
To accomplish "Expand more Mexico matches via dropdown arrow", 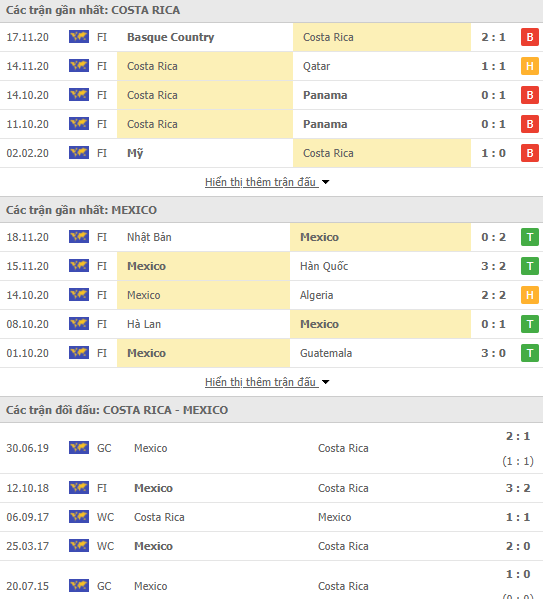I will pos(325,382).
